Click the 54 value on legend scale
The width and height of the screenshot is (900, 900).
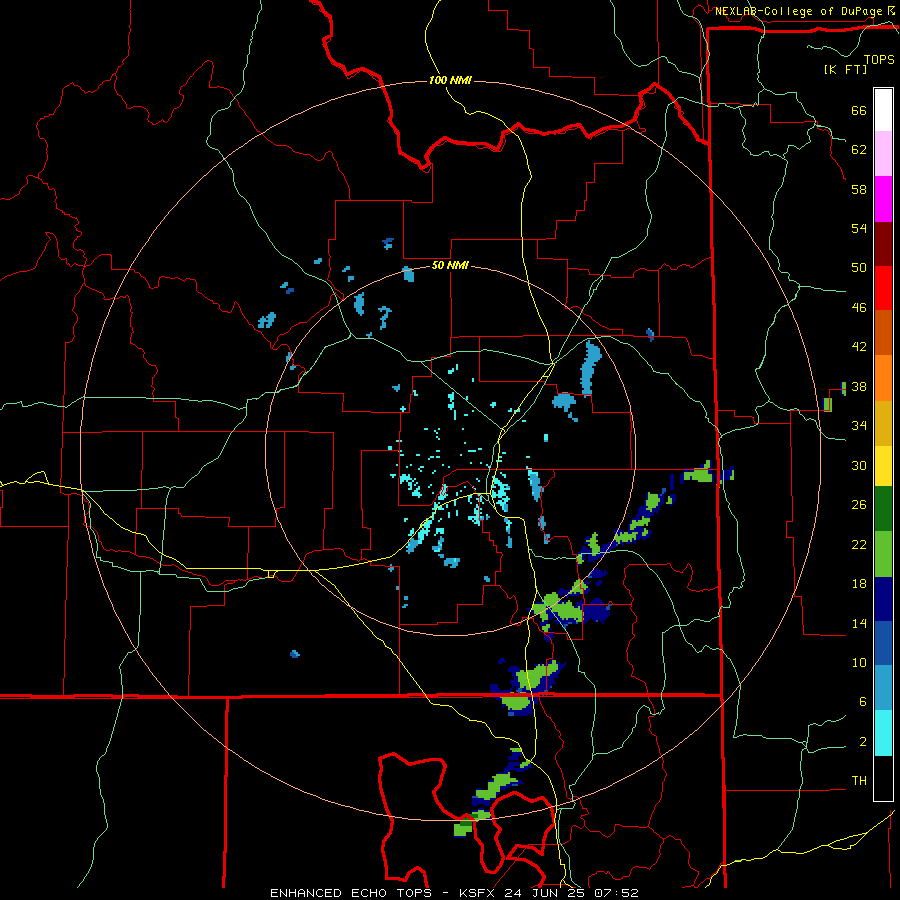tap(859, 228)
